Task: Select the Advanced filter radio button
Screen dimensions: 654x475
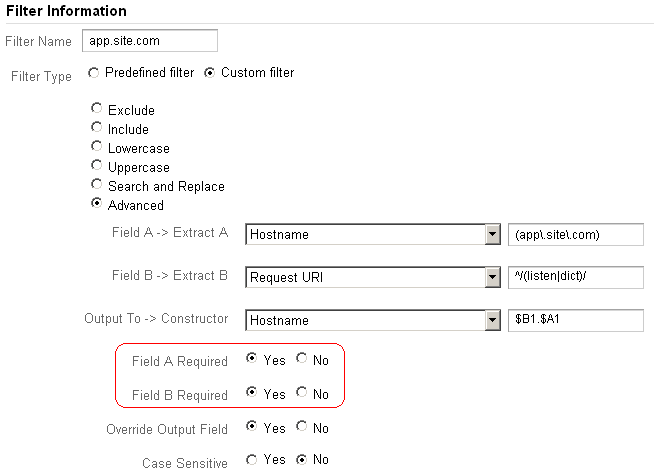Action: (x=97, y=204)
